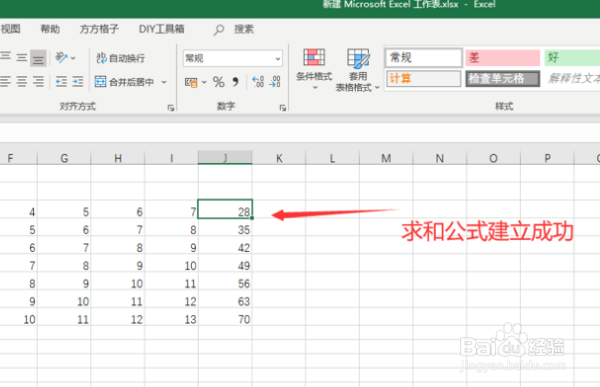Apply the 常规 cell style
Screen dimensions: 600x387
(424, 58)
